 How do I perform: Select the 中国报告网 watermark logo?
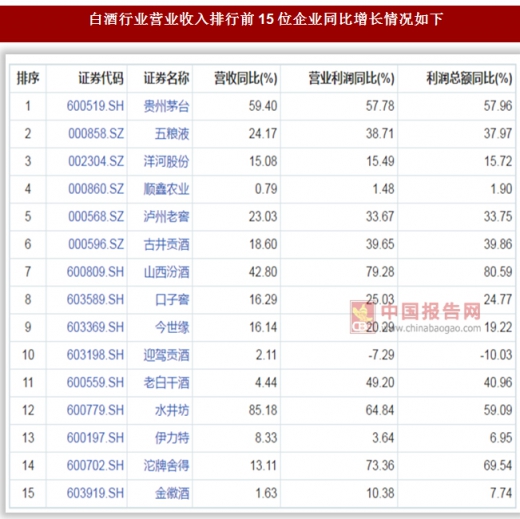point(415,317)
